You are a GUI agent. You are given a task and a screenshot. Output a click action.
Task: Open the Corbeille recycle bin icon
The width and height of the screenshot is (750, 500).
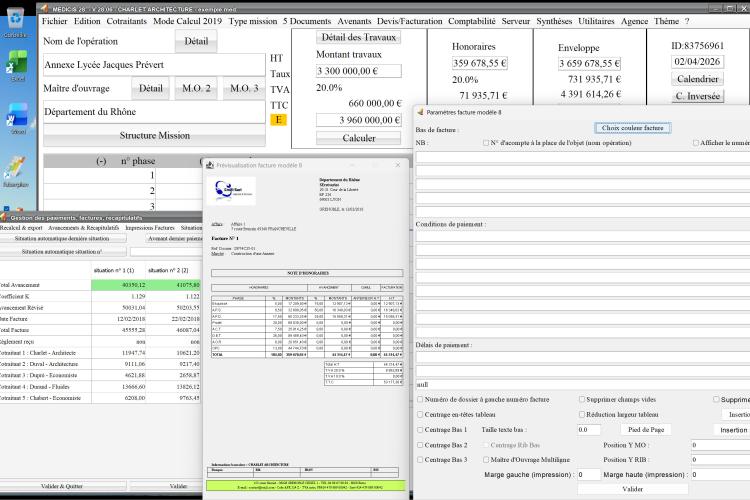pyautogui.click(x=16, y=19)
